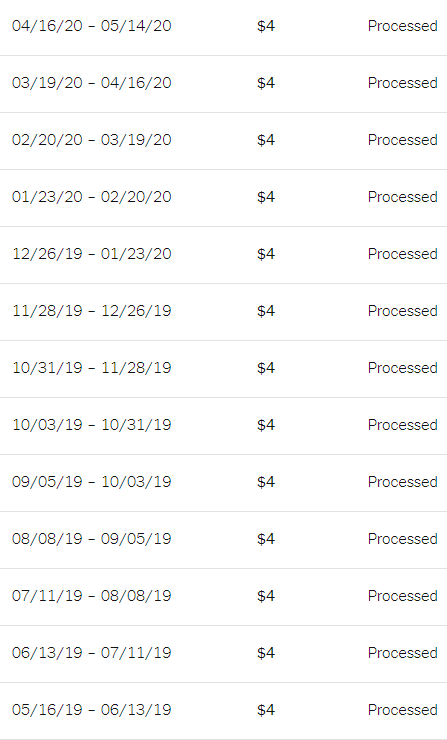Select the 10/31/19 - 11/28/19 period

point(92,368)
